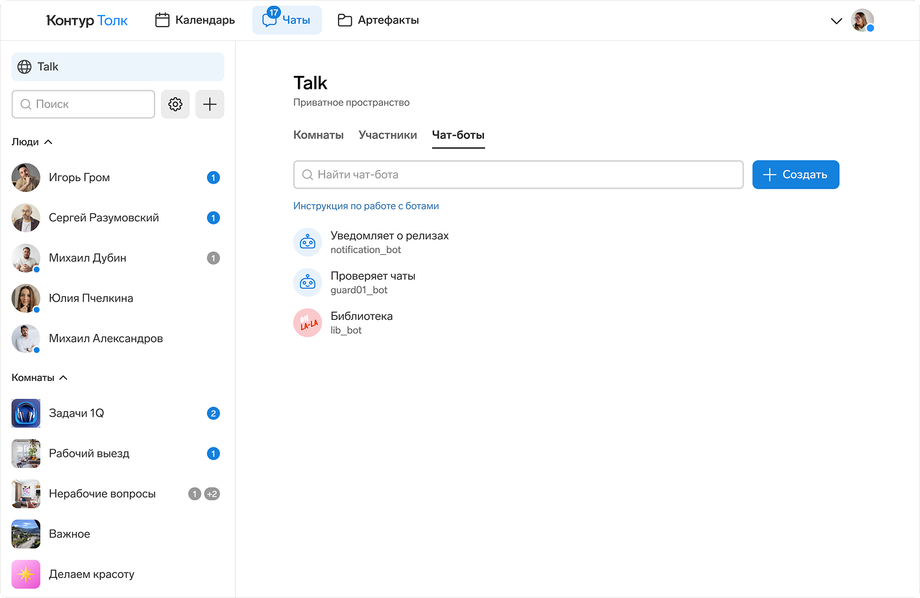Click the Нерабочие вопросы room picture

coord(26,494)
